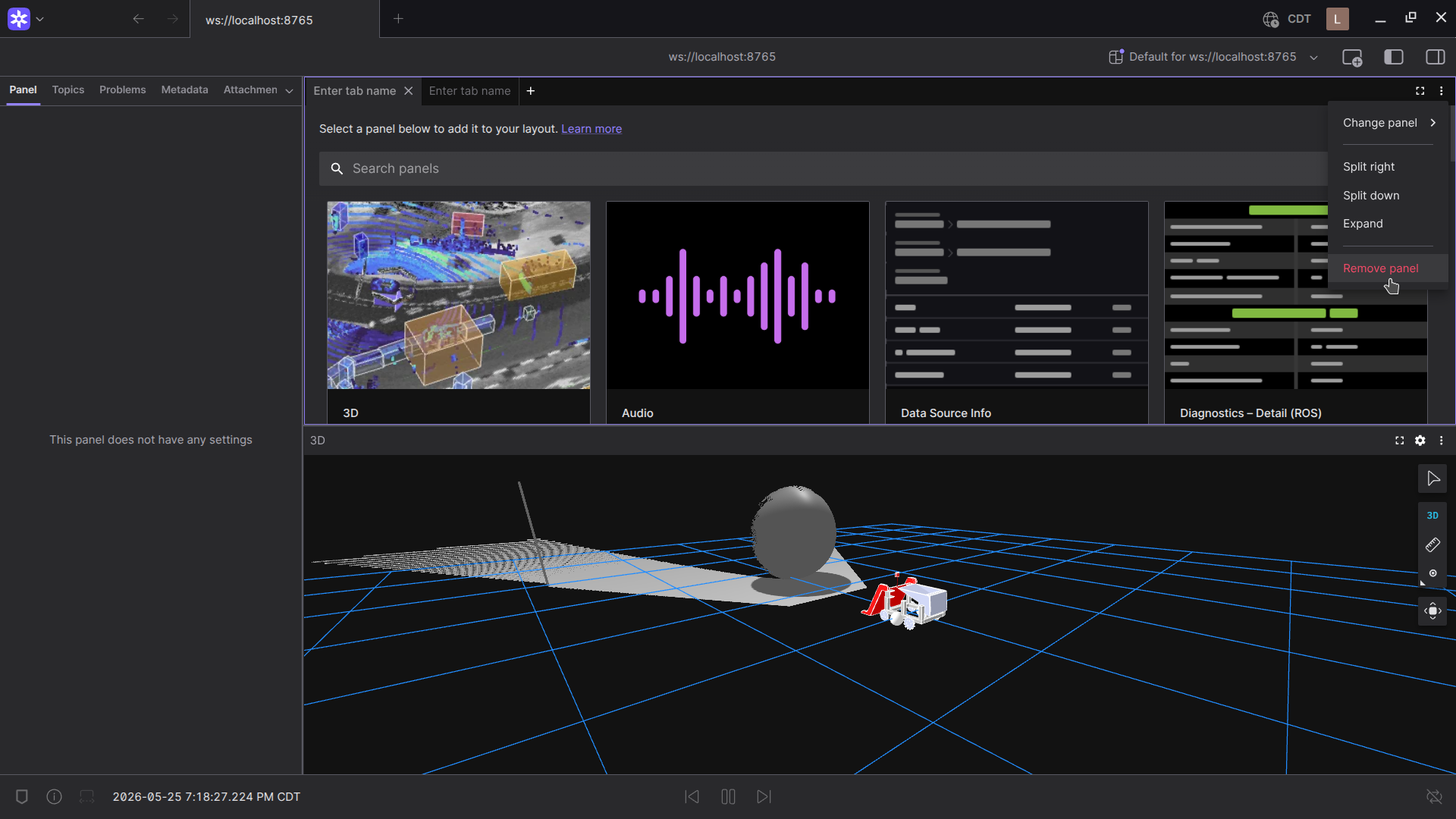Toggle the left sidebar visibility
The width and height of the screenshot is (1456, 819).
pos(1394,57)
